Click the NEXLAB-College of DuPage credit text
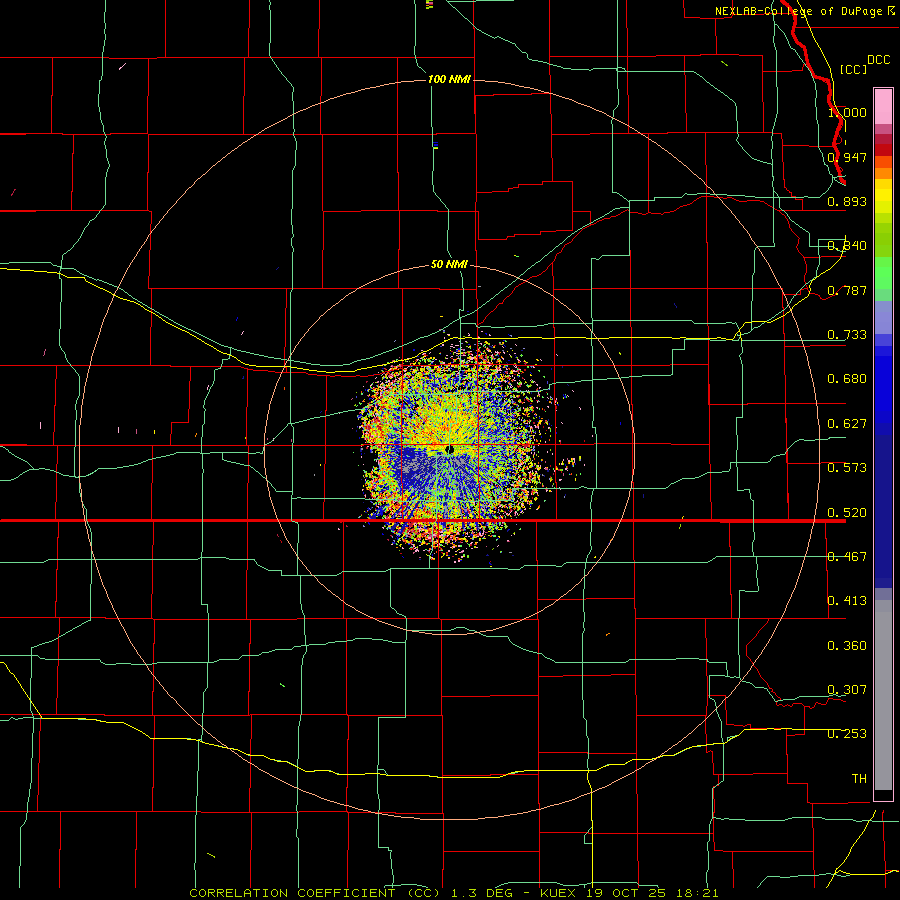 tap(798, 11)
